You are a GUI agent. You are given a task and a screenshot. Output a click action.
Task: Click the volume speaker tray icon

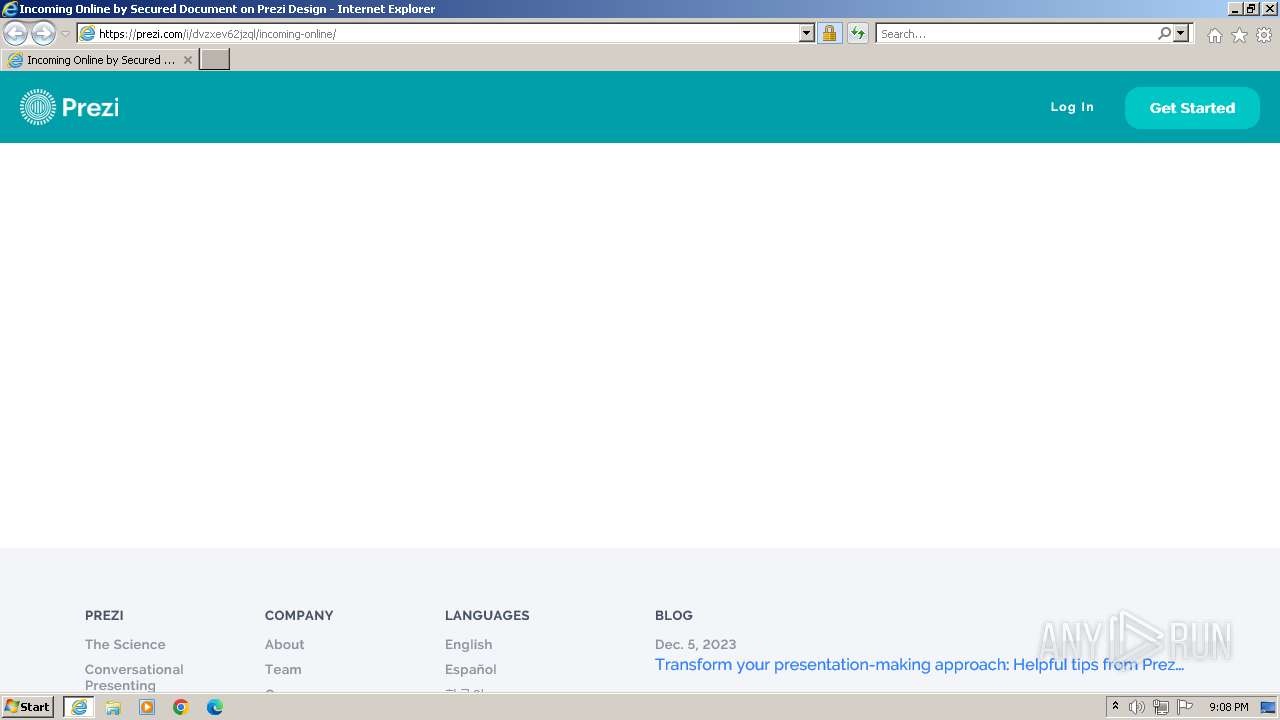[x=1137, y=707]
